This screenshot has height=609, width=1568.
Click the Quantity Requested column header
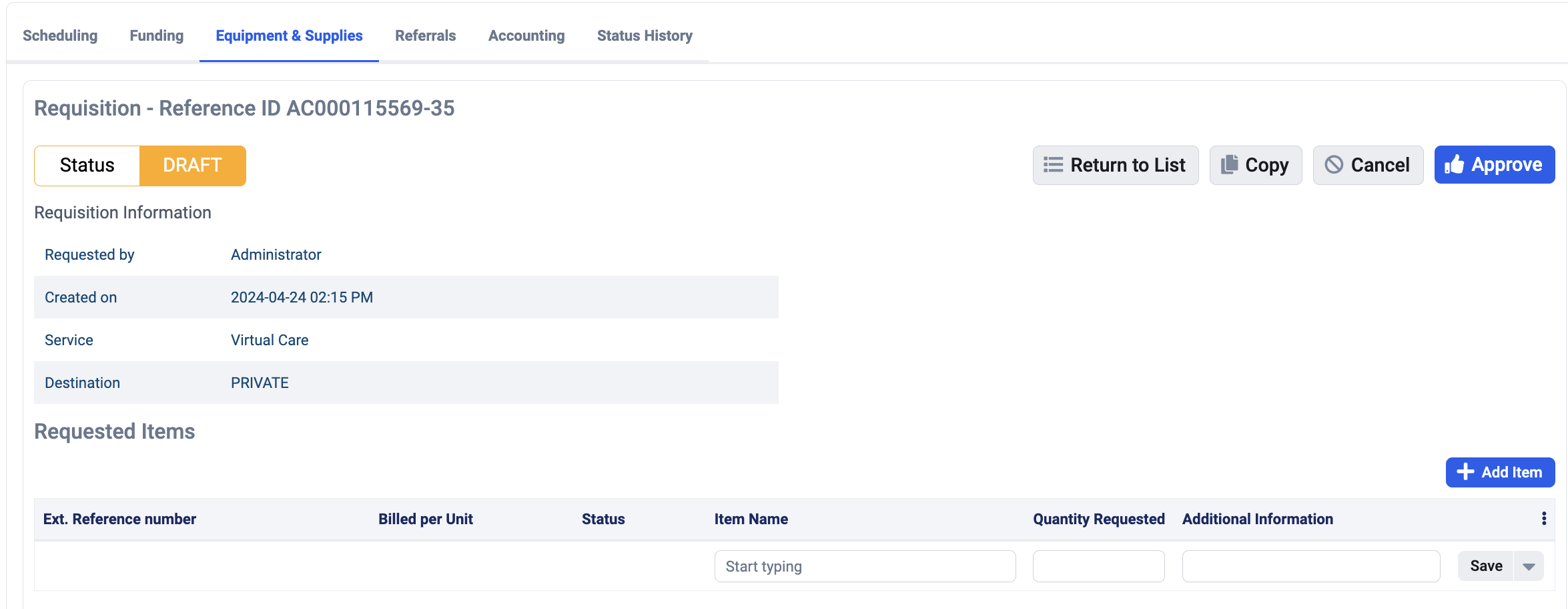tap(1099, 519)
